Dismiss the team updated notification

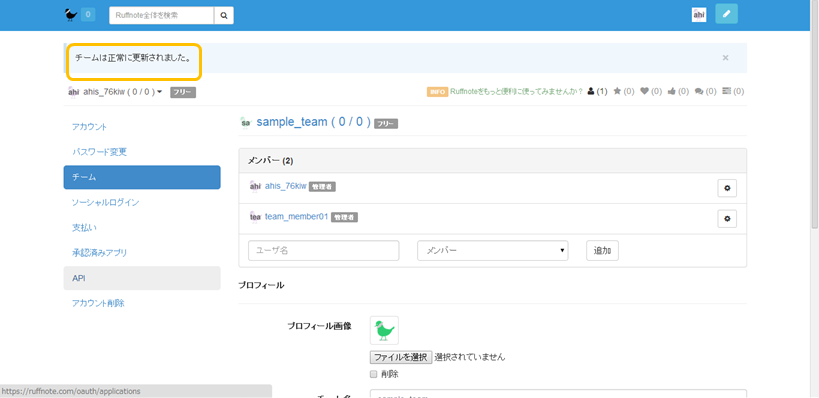tap(725, 58)
